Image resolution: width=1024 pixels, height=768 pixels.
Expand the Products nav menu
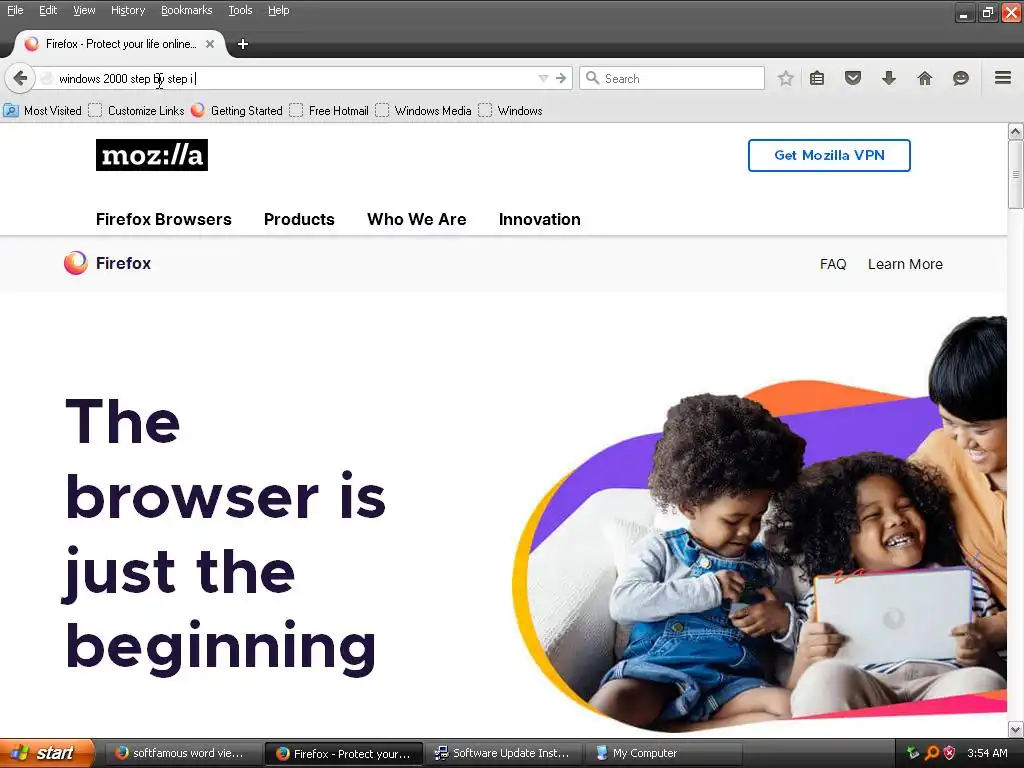[299, 219]
